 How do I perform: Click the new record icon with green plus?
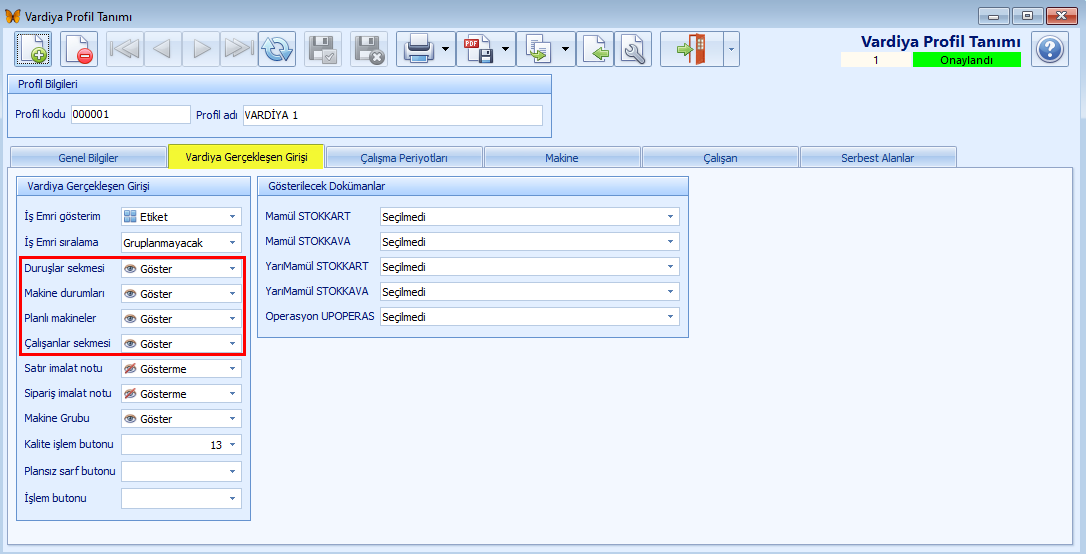tap(32, 49)
